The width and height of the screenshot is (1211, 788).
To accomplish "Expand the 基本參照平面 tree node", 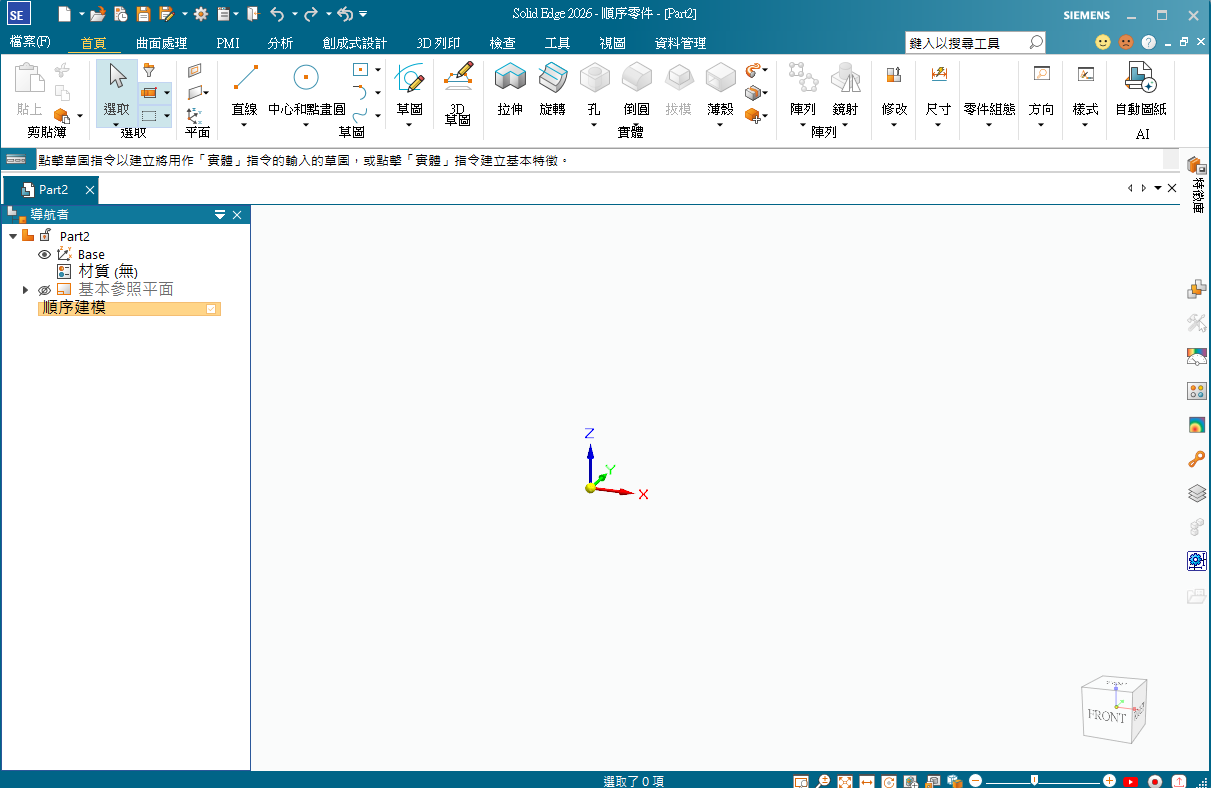I will coord(25,290).
